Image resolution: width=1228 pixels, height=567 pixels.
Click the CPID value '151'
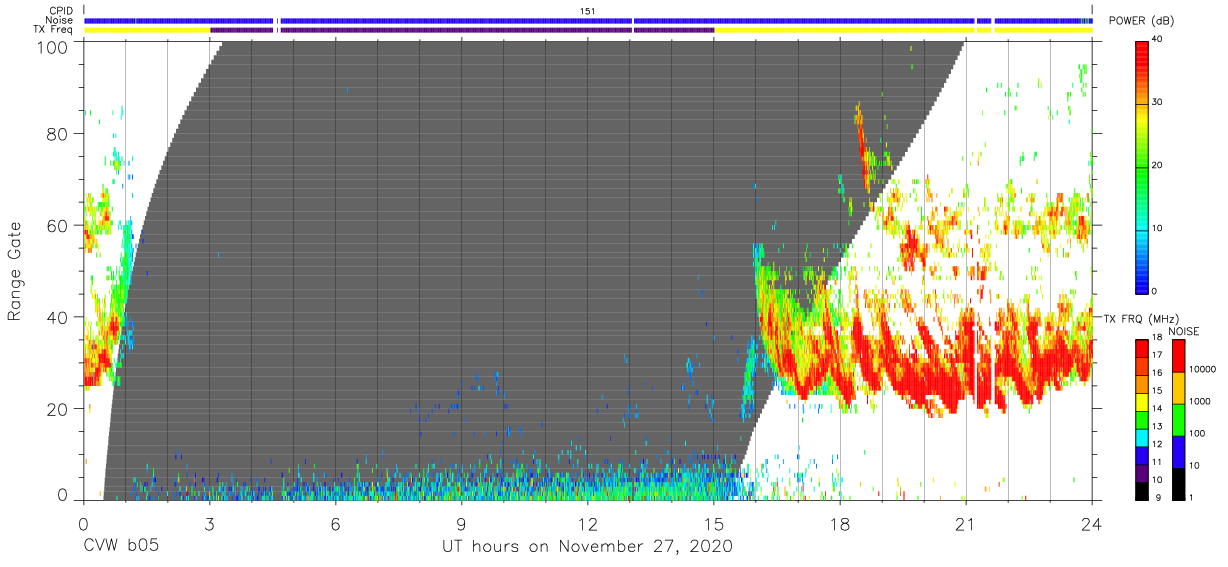click(588, 11)
